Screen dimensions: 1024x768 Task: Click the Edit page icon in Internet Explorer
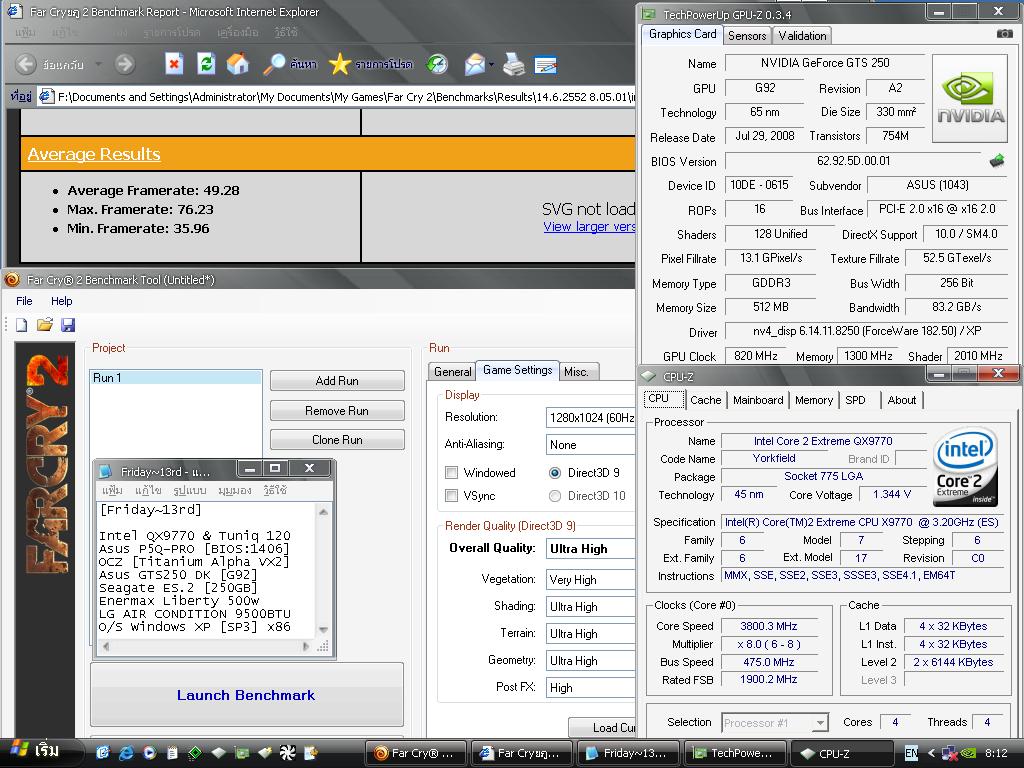(545, 64)
